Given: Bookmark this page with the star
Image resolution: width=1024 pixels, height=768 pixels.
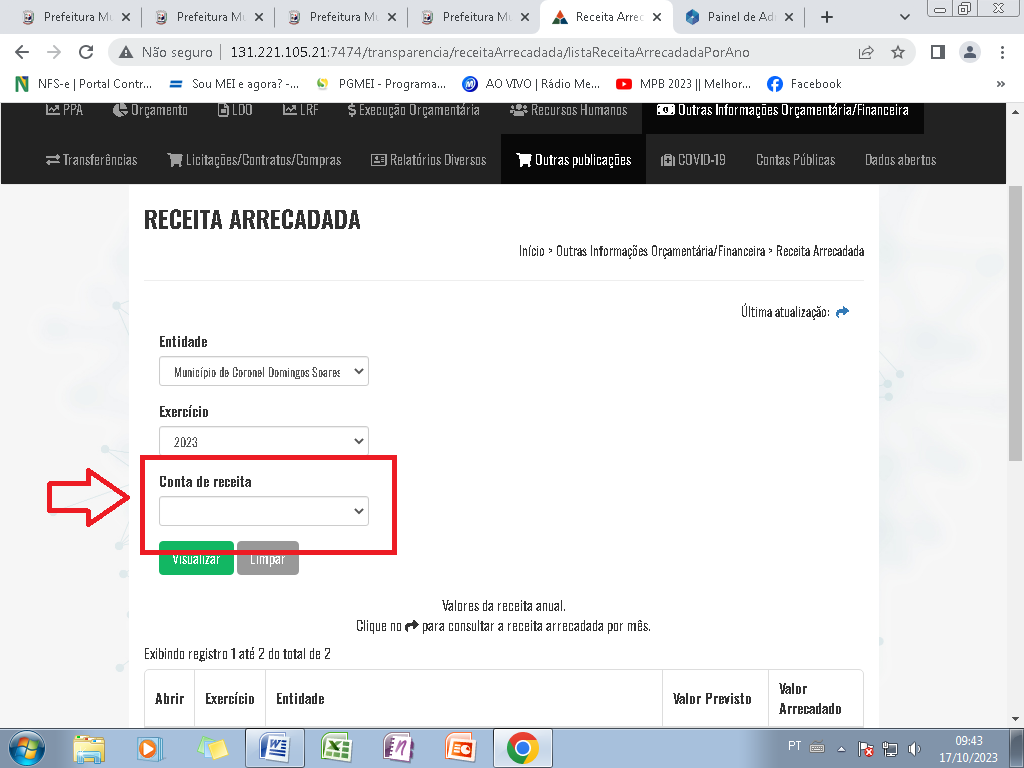Looking at the screenshot, I should 898,52.
